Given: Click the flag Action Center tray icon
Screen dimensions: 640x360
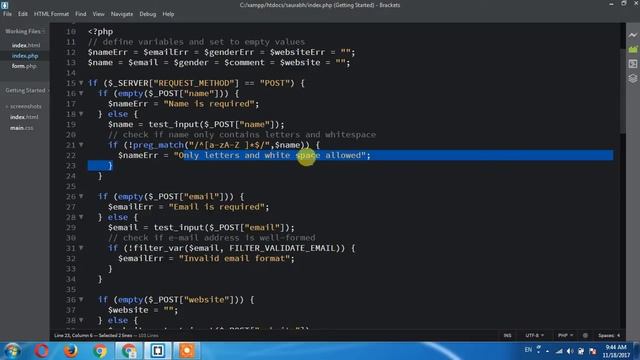Looking at the screenshot, I should click(593, 351).
